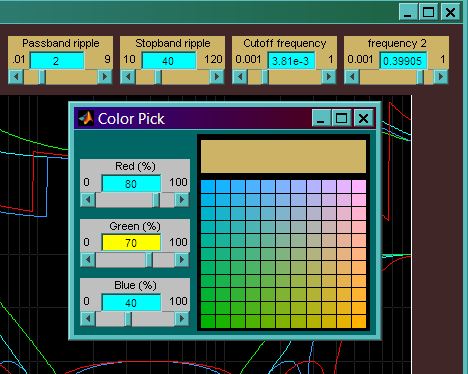Click the Red slider right arrow
Image resolution: width=468 pixels, height=374 pixels.
(182, 200)
